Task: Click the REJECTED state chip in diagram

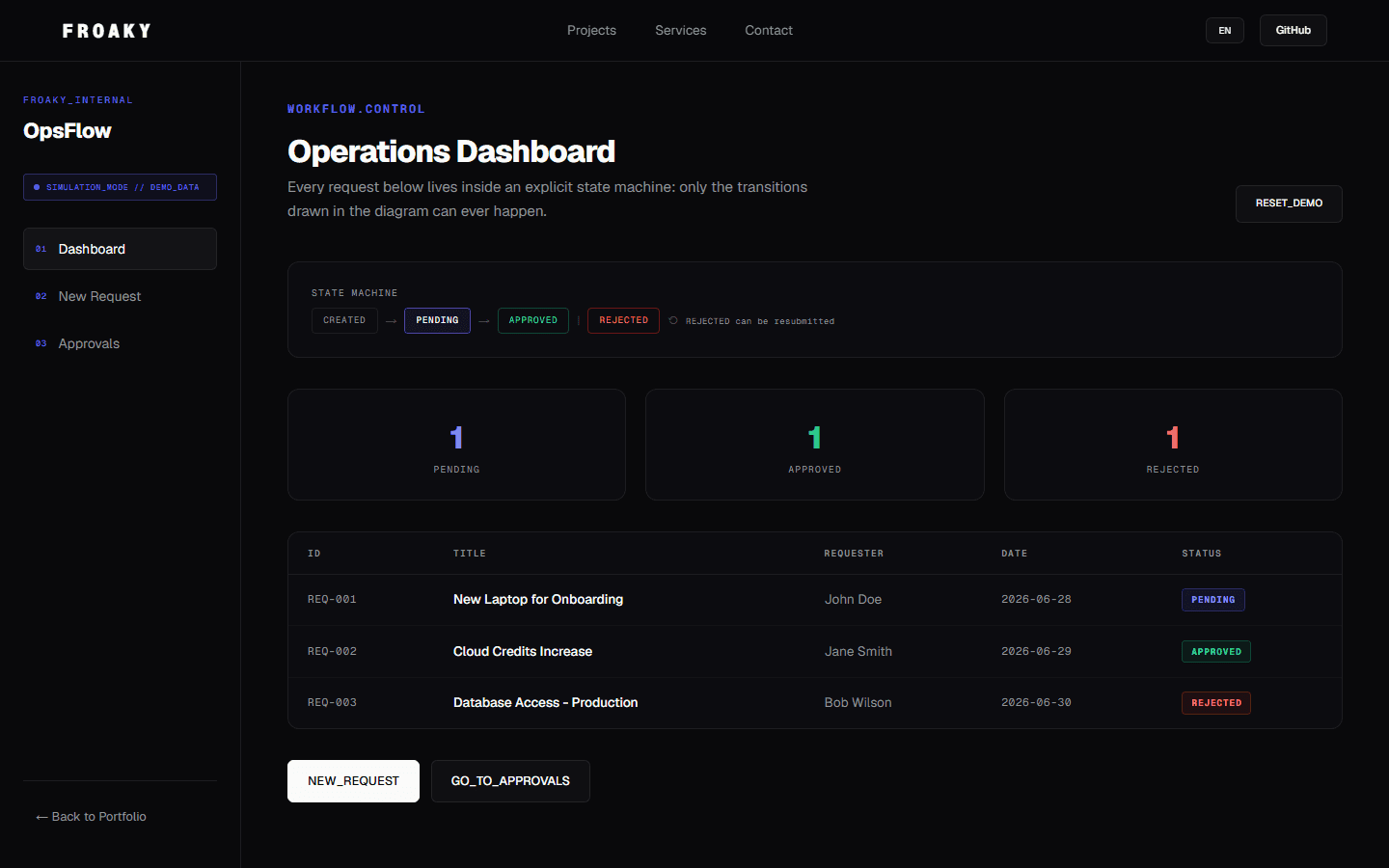Action: click(624, 320)
